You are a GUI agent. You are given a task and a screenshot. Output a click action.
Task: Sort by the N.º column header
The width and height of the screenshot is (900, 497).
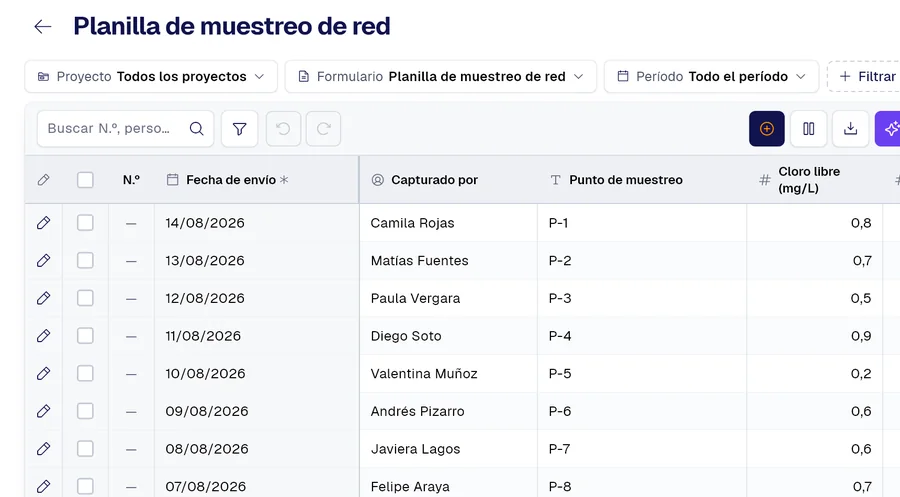(131, 180)
